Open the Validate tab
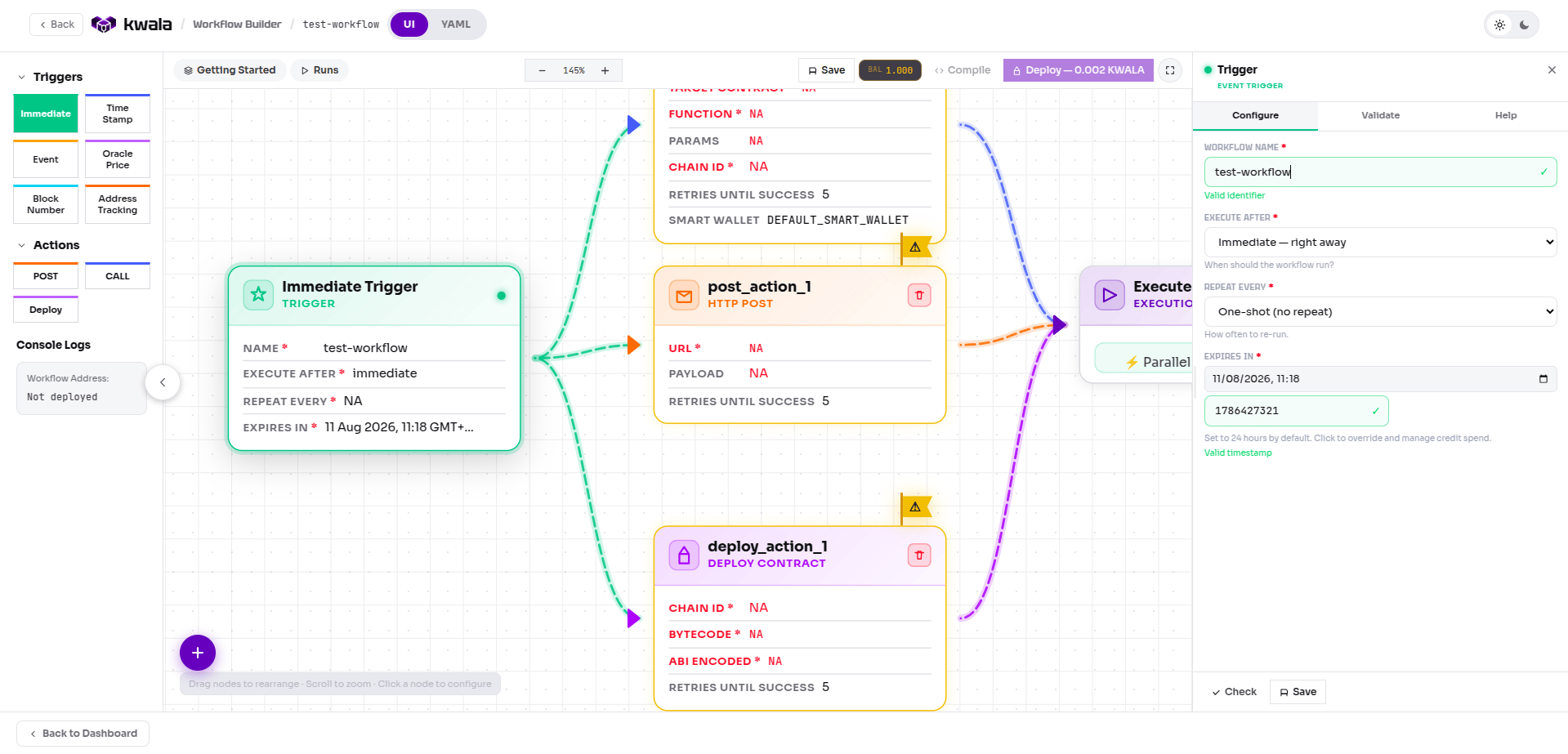This screenshot has height=754, width=1568. pyautogui.click(x=1380, y=115)
